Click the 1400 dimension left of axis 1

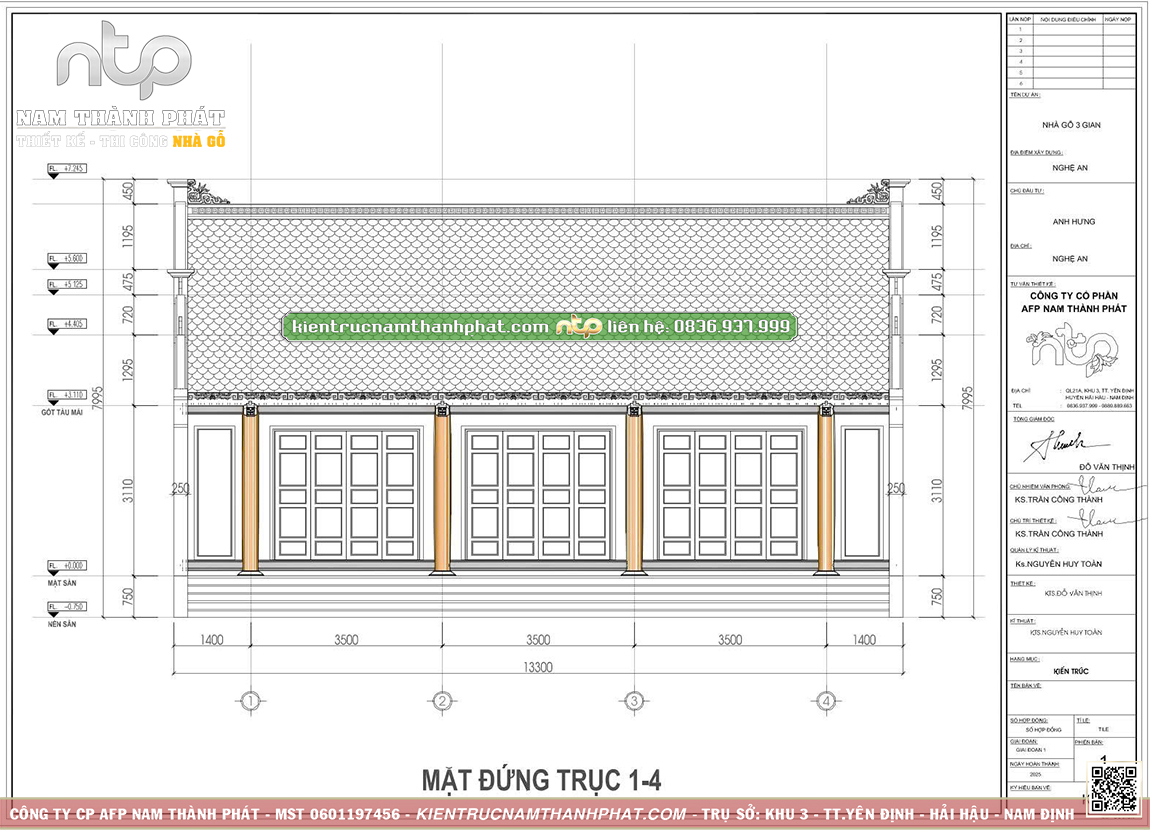[x=211, y=640]
